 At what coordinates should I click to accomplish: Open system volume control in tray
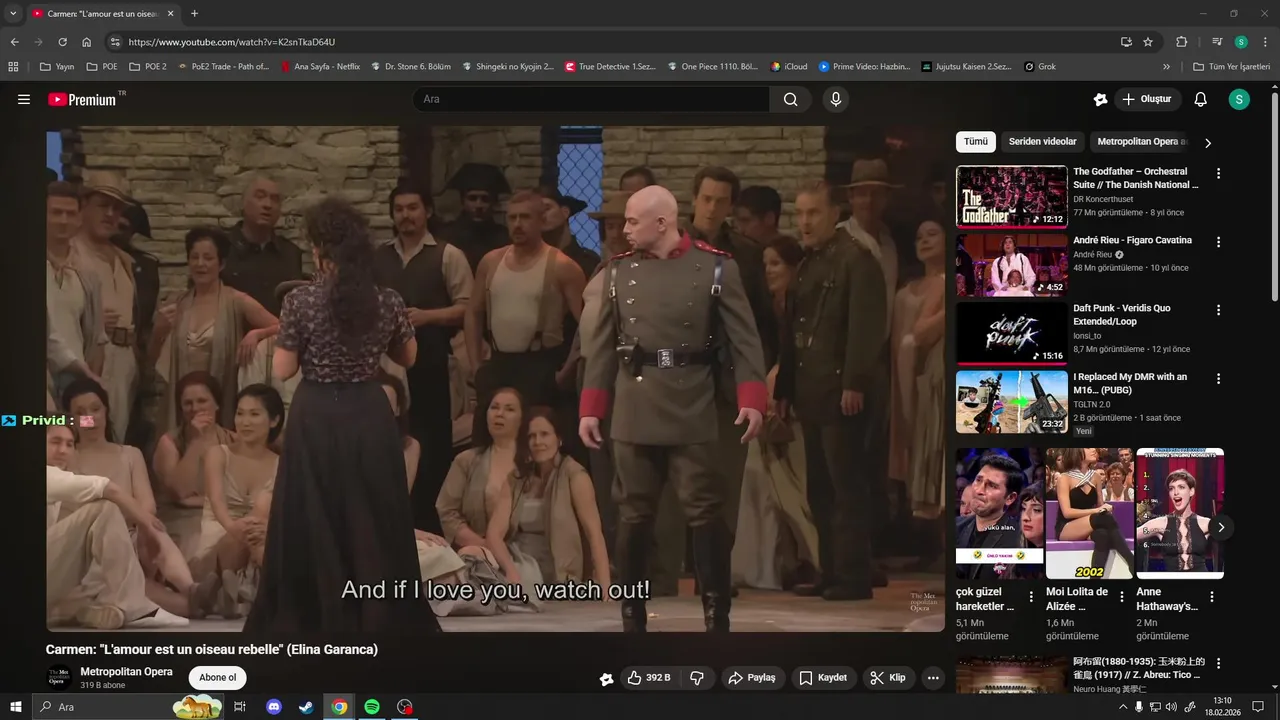[x=1171, y=707]
